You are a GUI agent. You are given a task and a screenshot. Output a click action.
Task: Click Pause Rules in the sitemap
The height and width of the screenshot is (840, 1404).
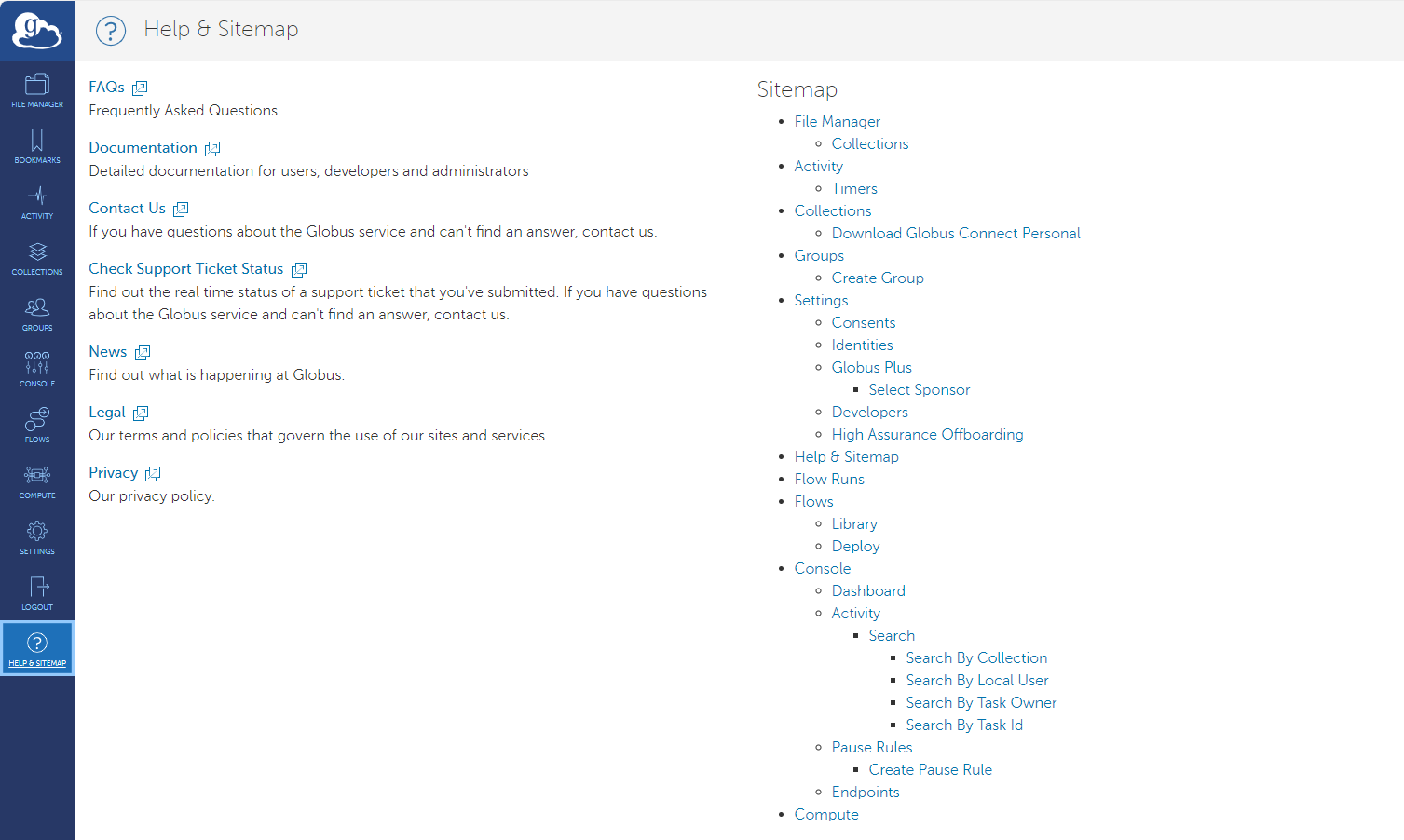point(872,747)
